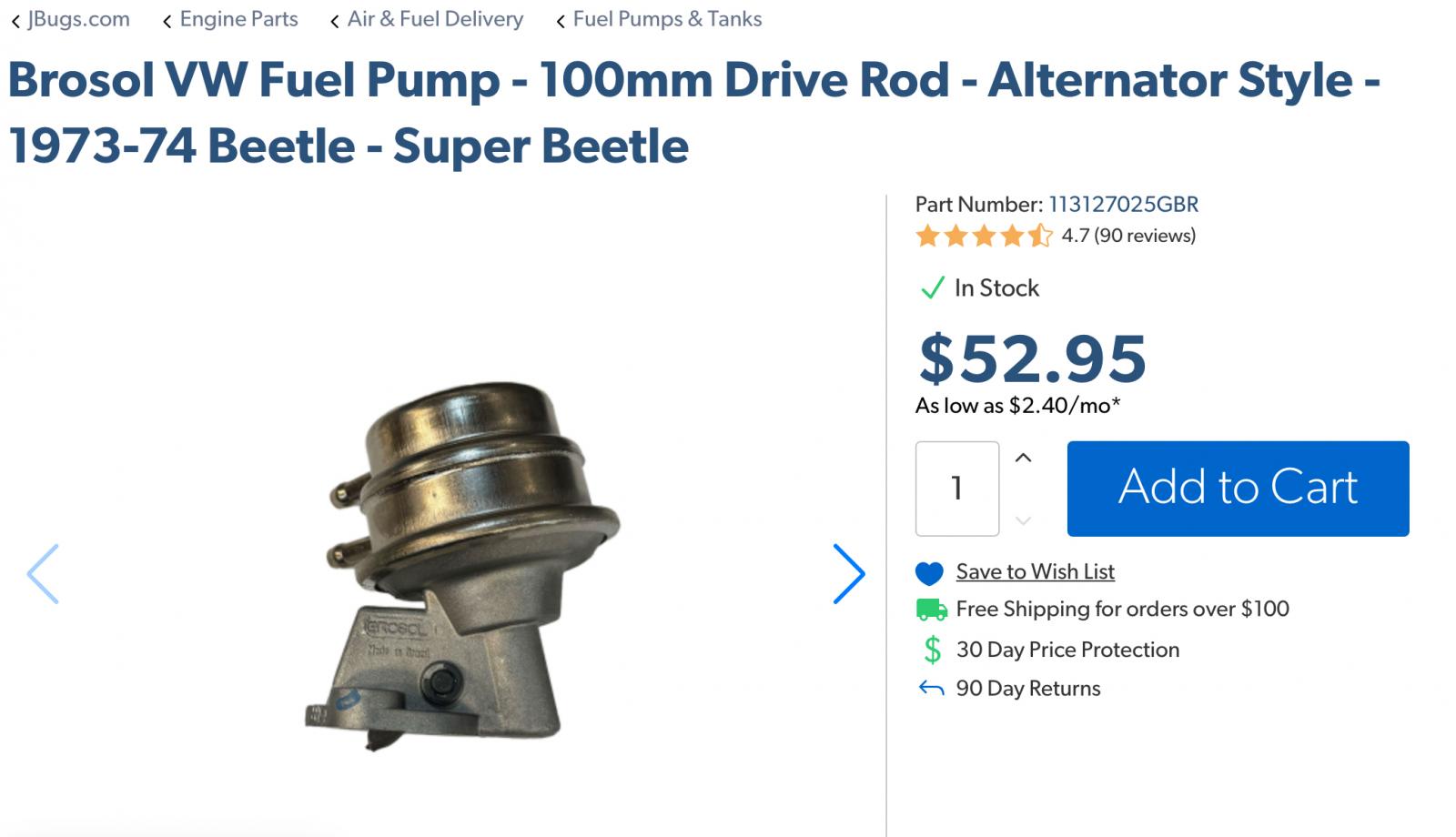Increase quantity with the up arrow

point(1023,459)
